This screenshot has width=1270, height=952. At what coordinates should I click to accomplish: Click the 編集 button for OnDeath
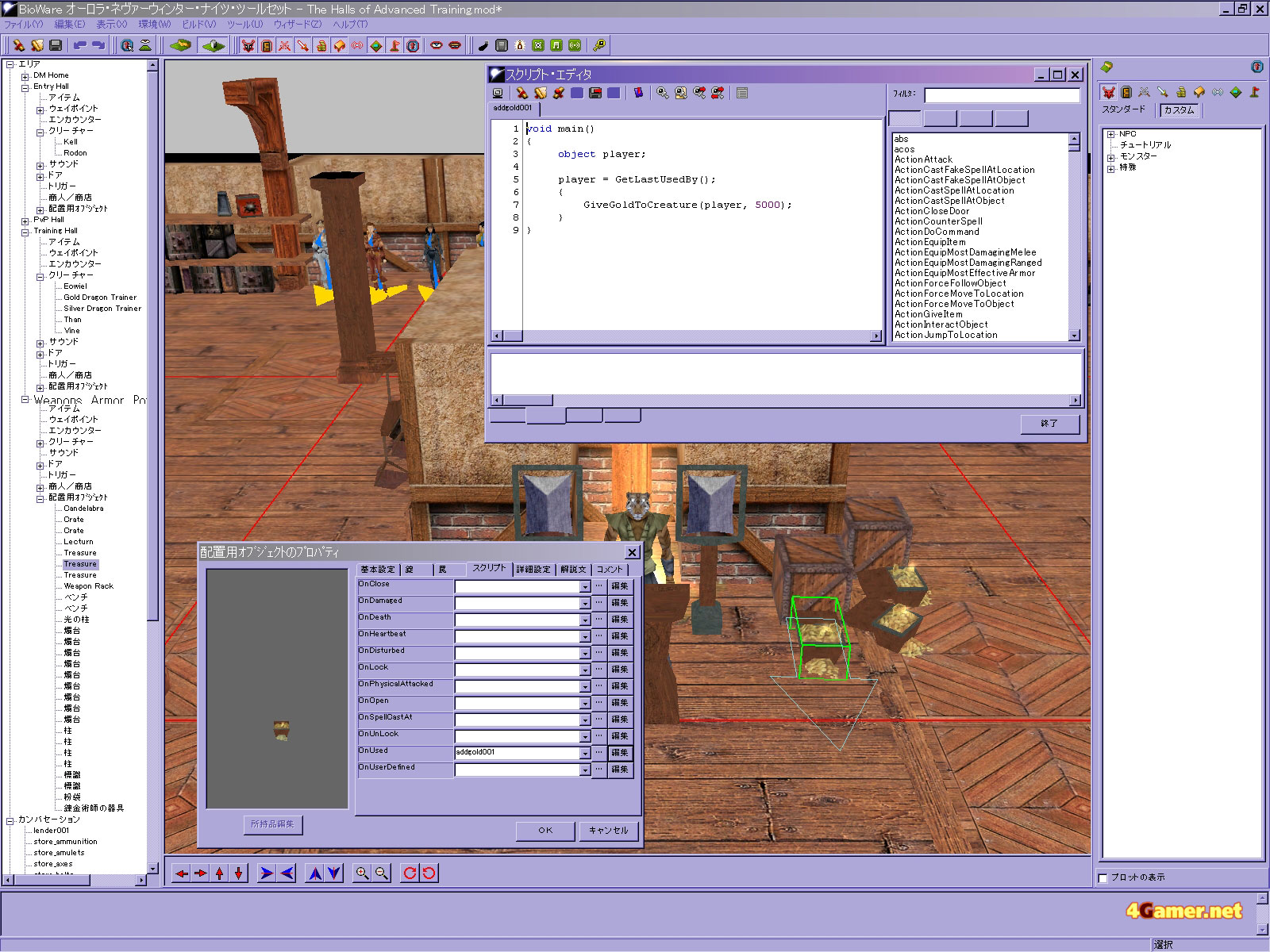(620, 620)
